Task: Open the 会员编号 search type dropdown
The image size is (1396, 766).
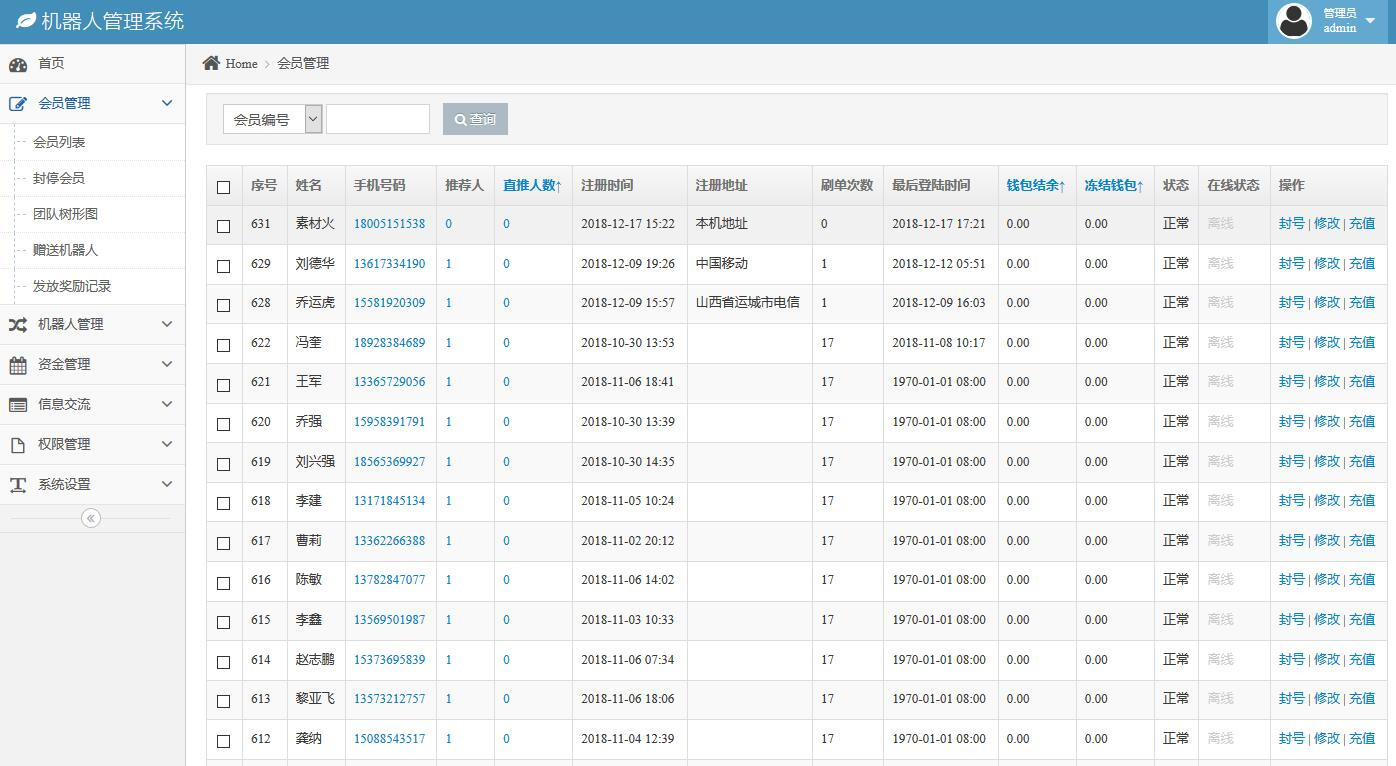Action: tap(272, 119)
